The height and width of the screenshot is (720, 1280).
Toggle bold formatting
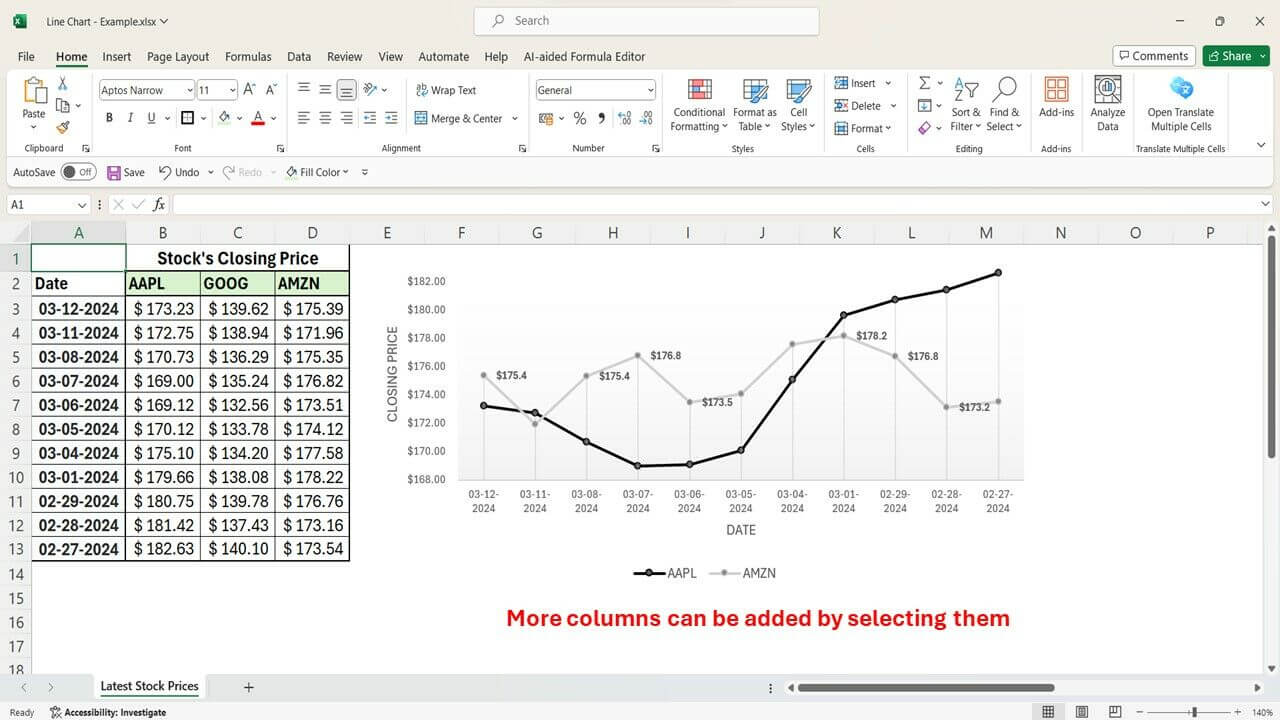[109, 117]
